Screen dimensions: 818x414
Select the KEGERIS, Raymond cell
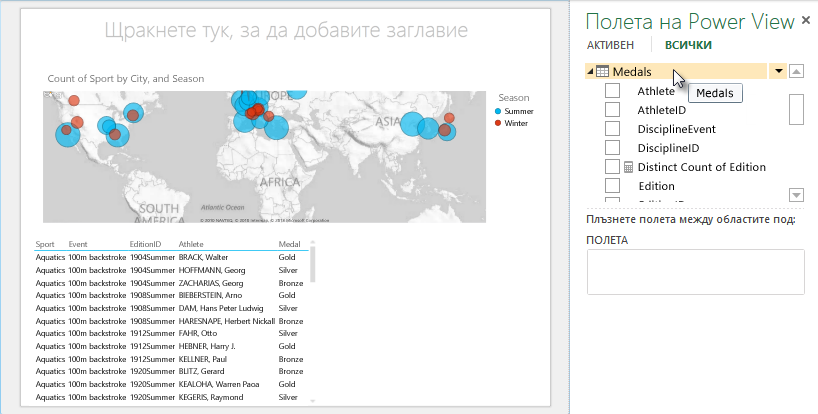pos(211,397)
